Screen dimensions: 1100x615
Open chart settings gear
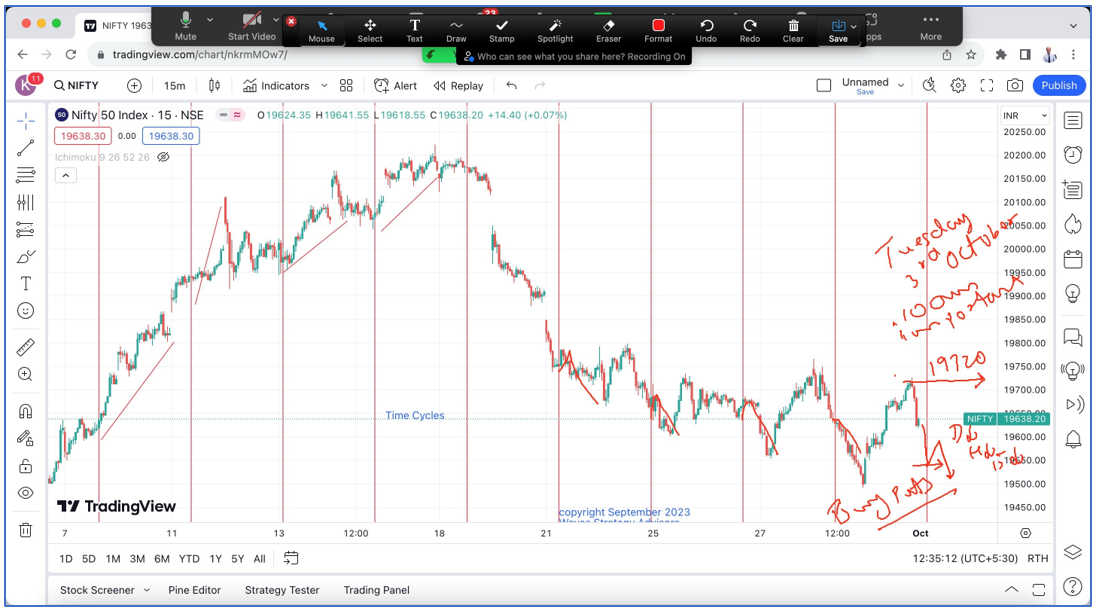pos(958,86)
